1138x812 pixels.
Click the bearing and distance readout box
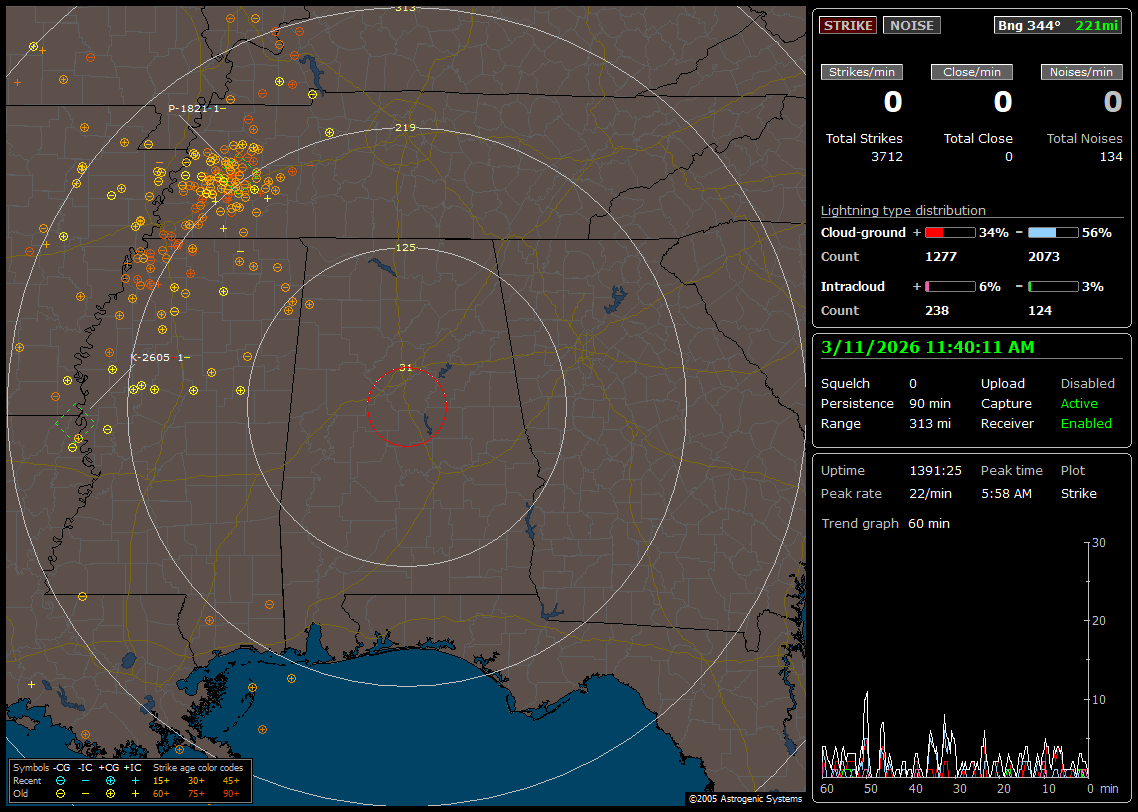click(1058, 25)
